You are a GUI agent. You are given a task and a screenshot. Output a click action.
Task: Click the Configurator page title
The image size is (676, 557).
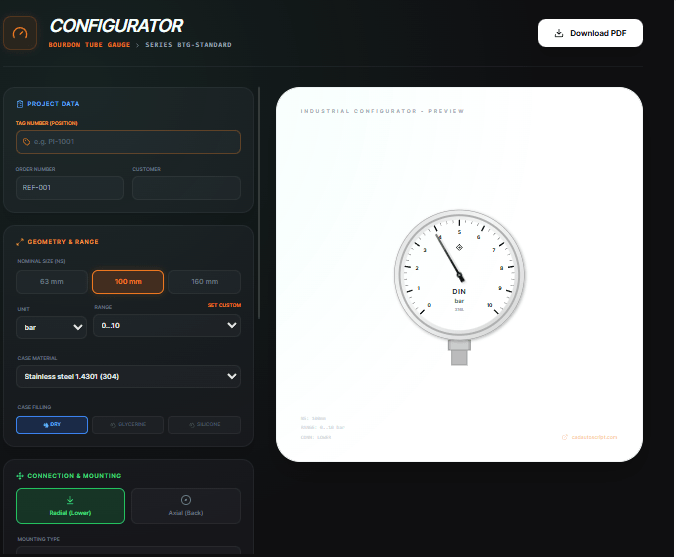116,26
